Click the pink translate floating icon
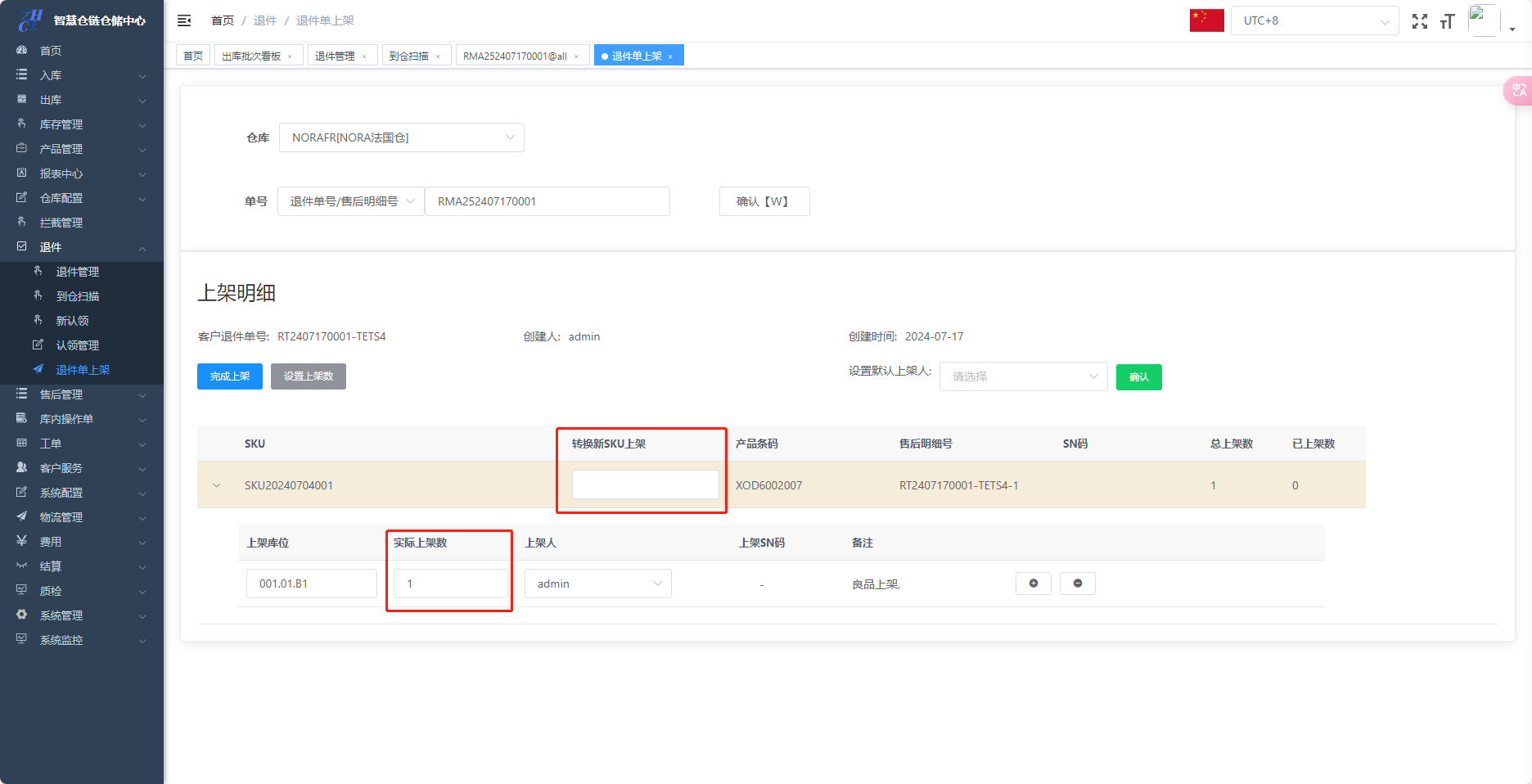Viewport: 1532px width, 784px height. click(x=1518, y=91)
